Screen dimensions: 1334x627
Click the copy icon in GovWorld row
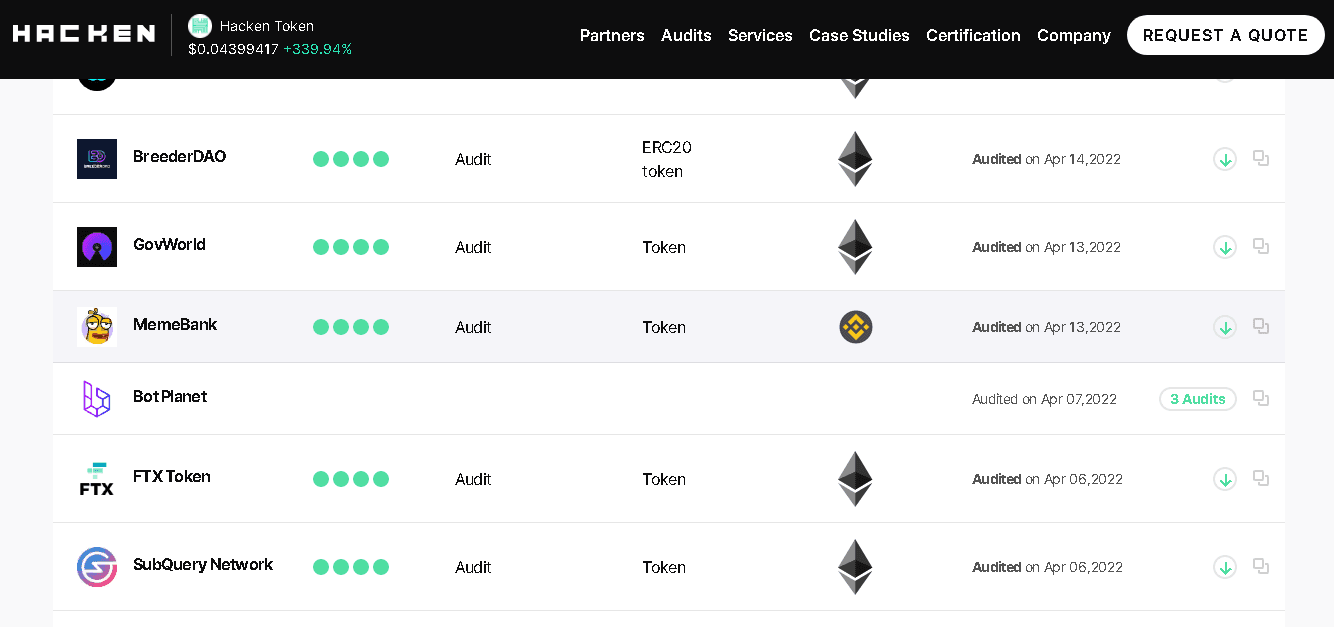(1261, 246)
